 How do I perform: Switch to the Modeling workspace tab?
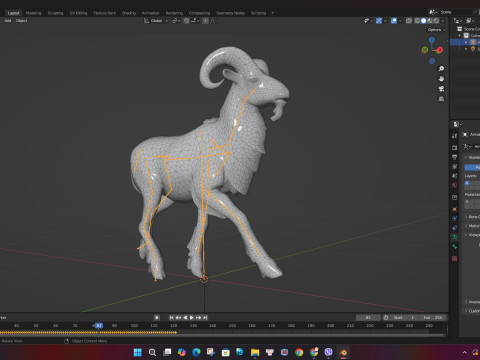click(34, 13)
